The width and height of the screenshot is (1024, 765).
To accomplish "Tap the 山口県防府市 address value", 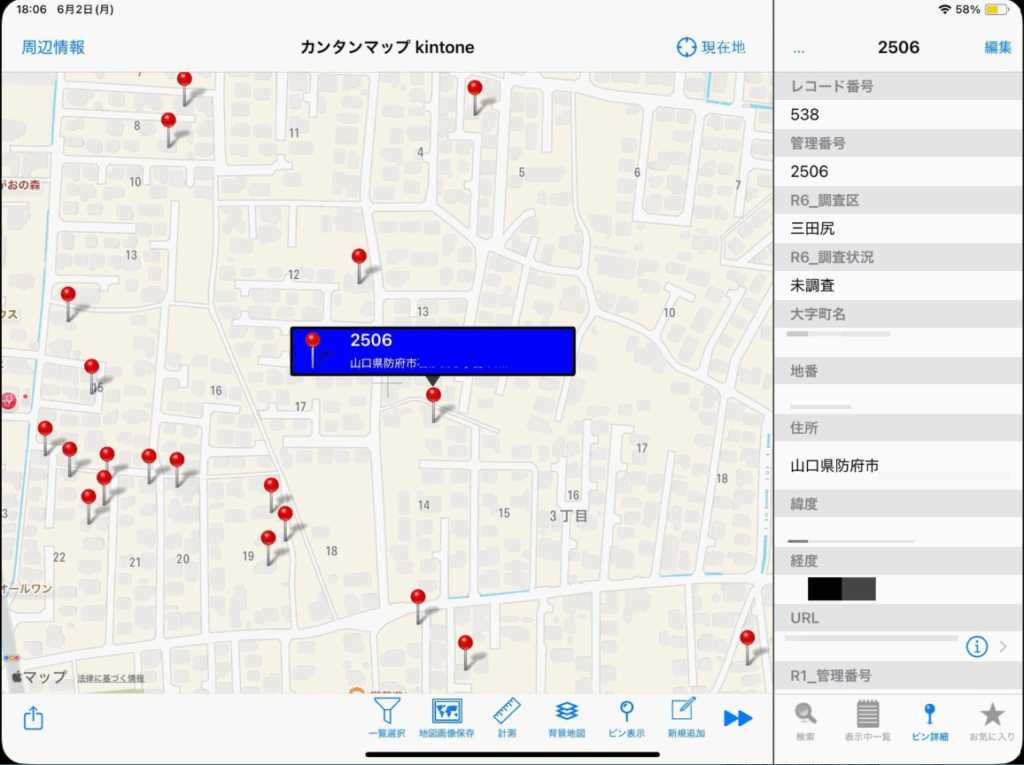I will coord(835,466).
